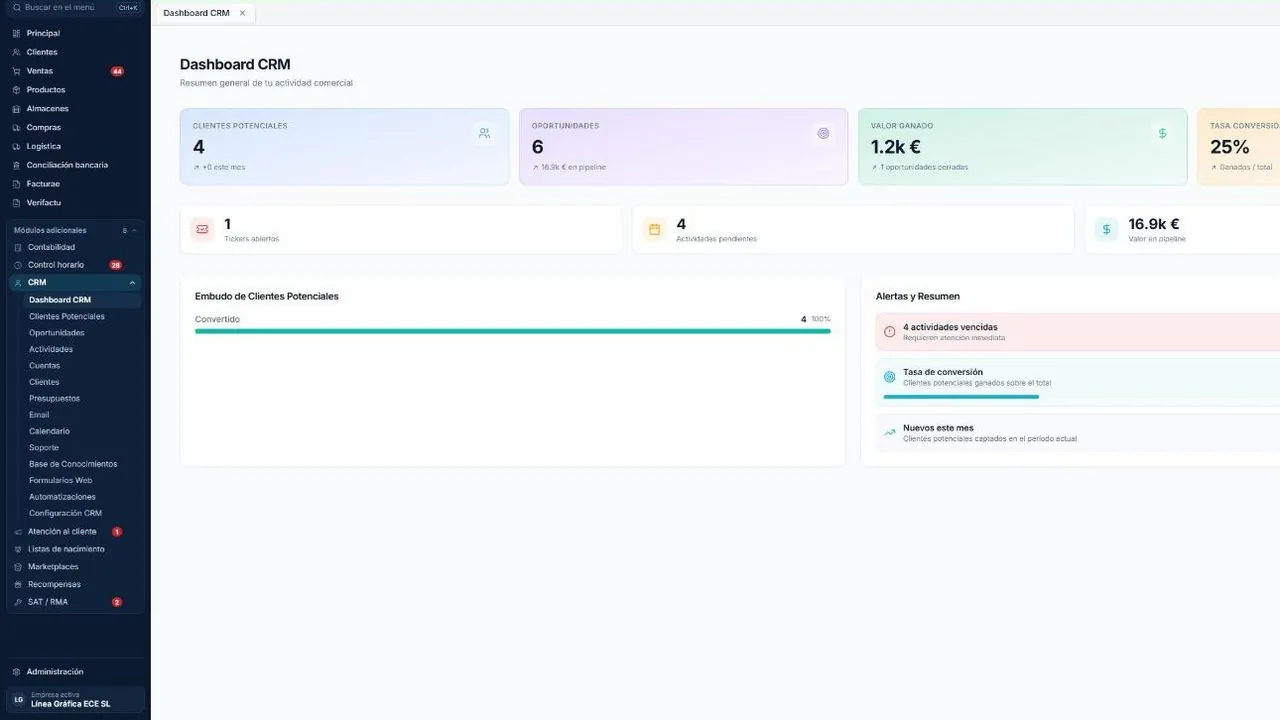1280x720 pixels.
Task: Close the Dashboard CRM tab
Action: 242,13
